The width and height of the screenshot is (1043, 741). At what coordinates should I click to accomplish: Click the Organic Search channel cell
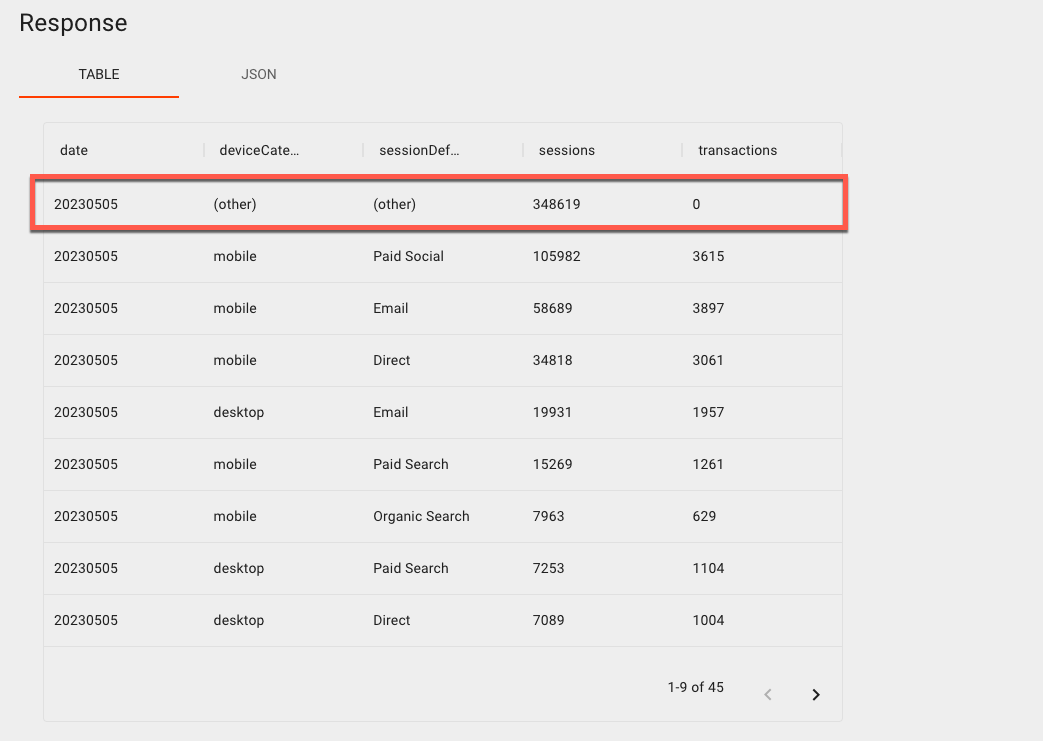421,516
